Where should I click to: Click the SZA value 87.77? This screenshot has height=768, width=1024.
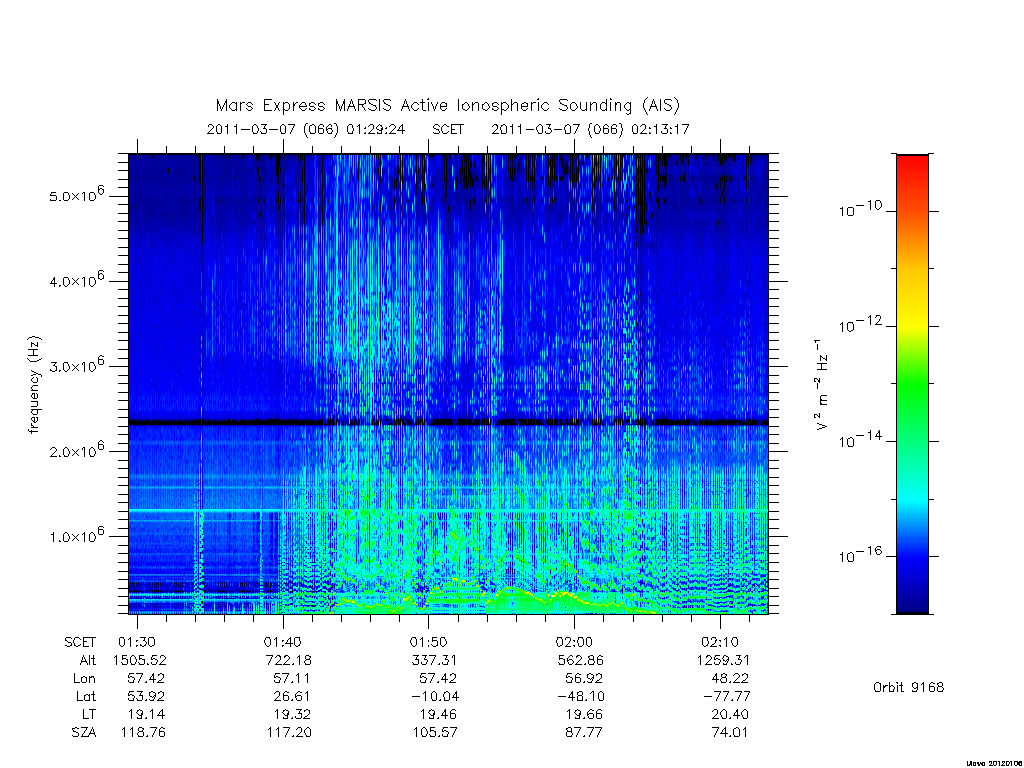click(x=583, y=732)
